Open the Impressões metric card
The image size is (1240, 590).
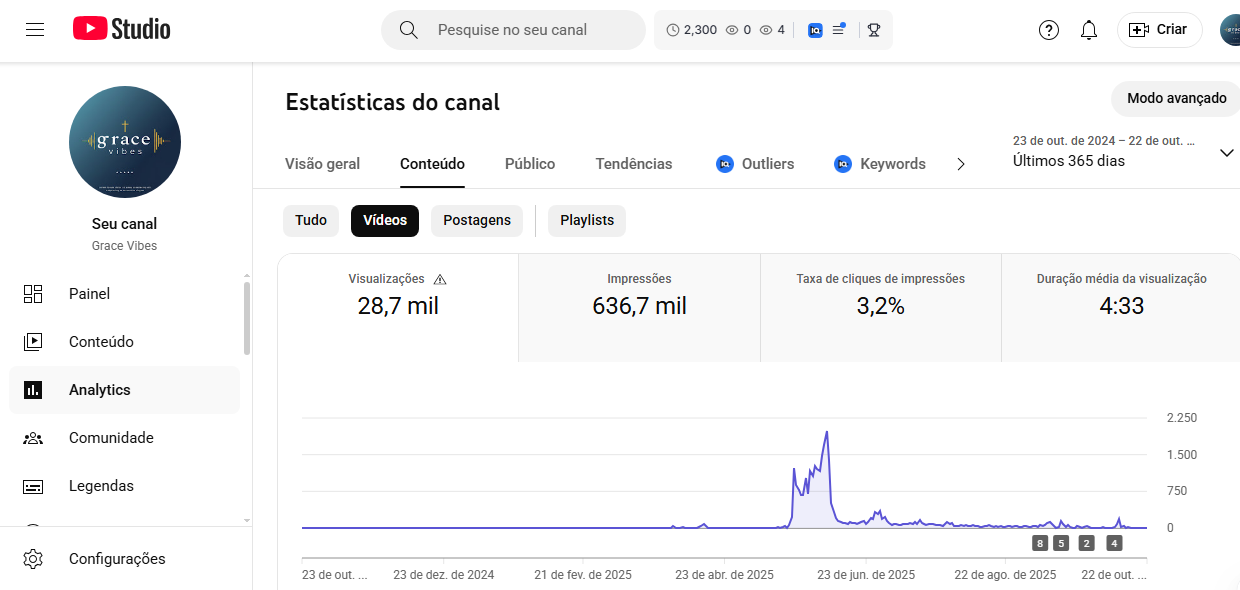pos(639,307)
